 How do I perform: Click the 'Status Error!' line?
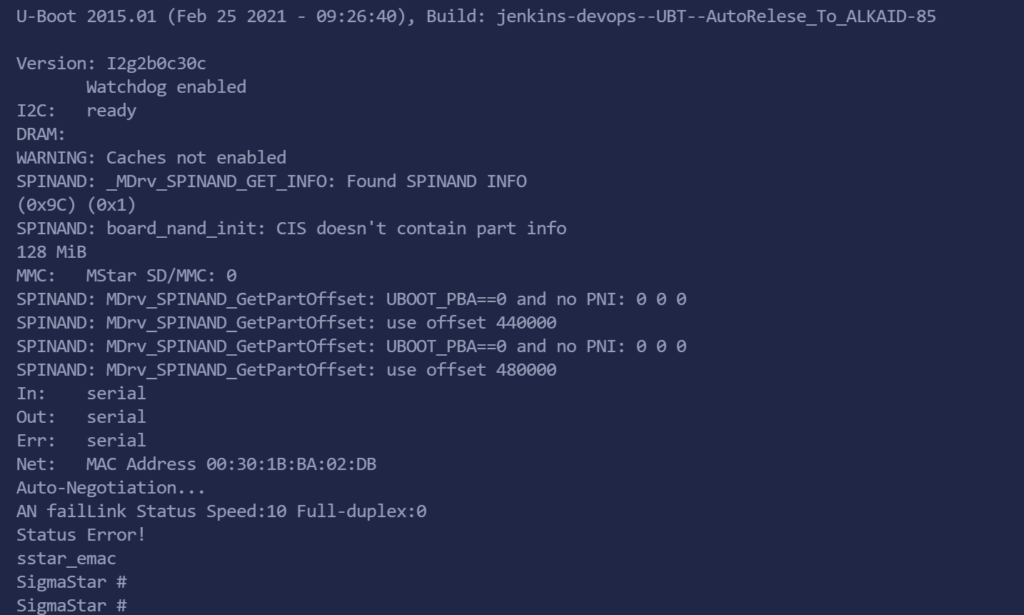click(81, 535)
